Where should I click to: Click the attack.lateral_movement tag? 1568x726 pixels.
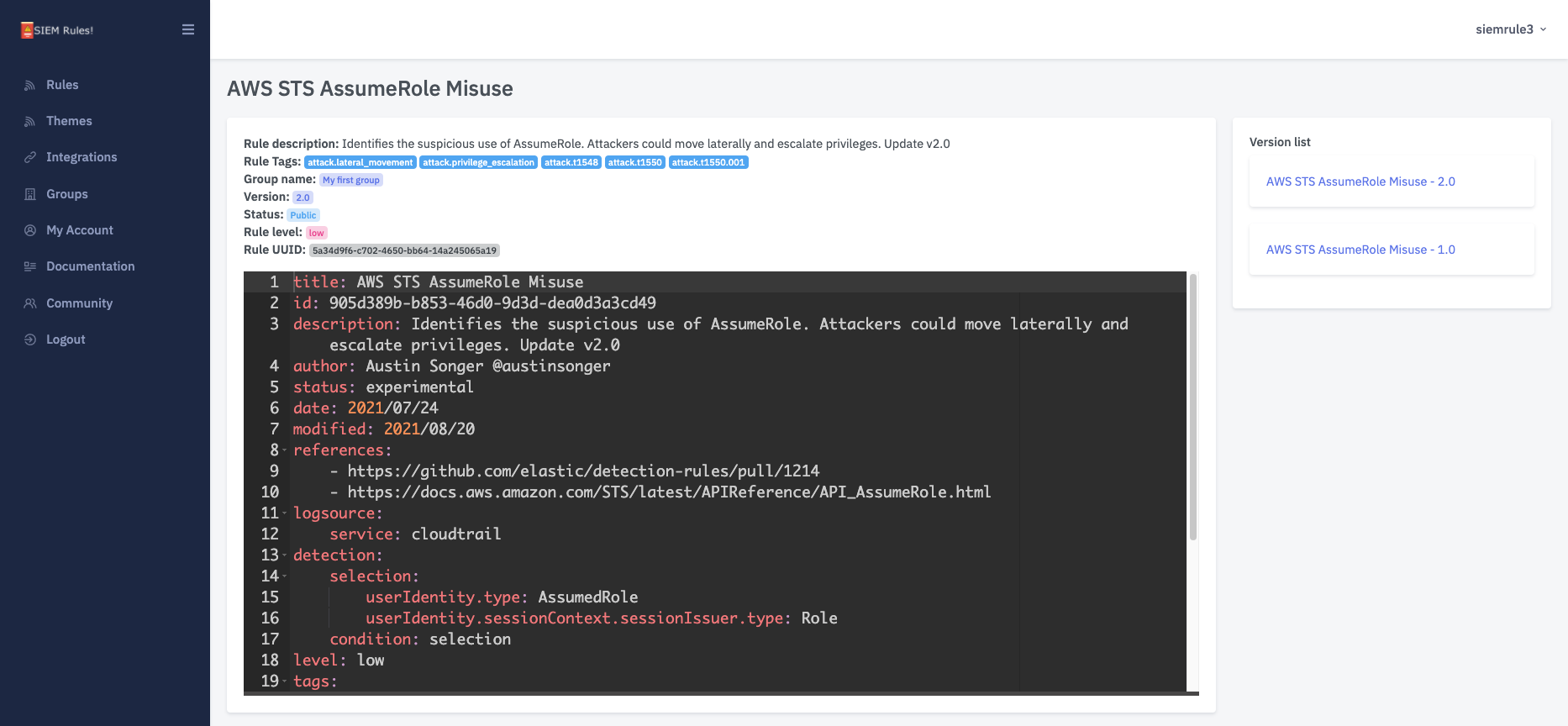pyautogui.click(x=360, y=162)
